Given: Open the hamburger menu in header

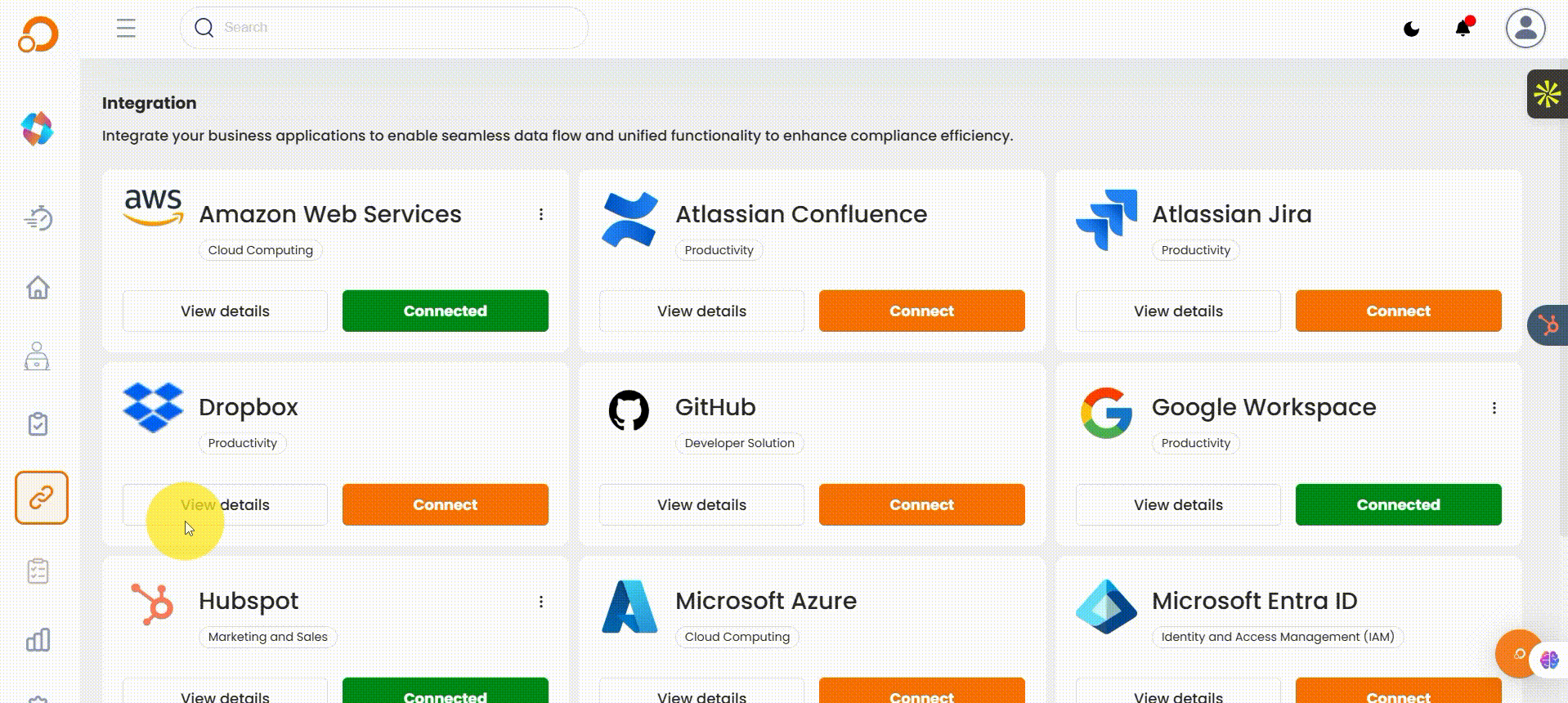Looking at the screenshot, I should 126,29.
